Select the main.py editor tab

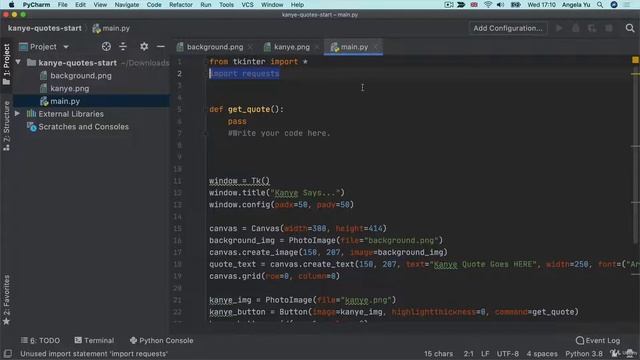point(354,47)
